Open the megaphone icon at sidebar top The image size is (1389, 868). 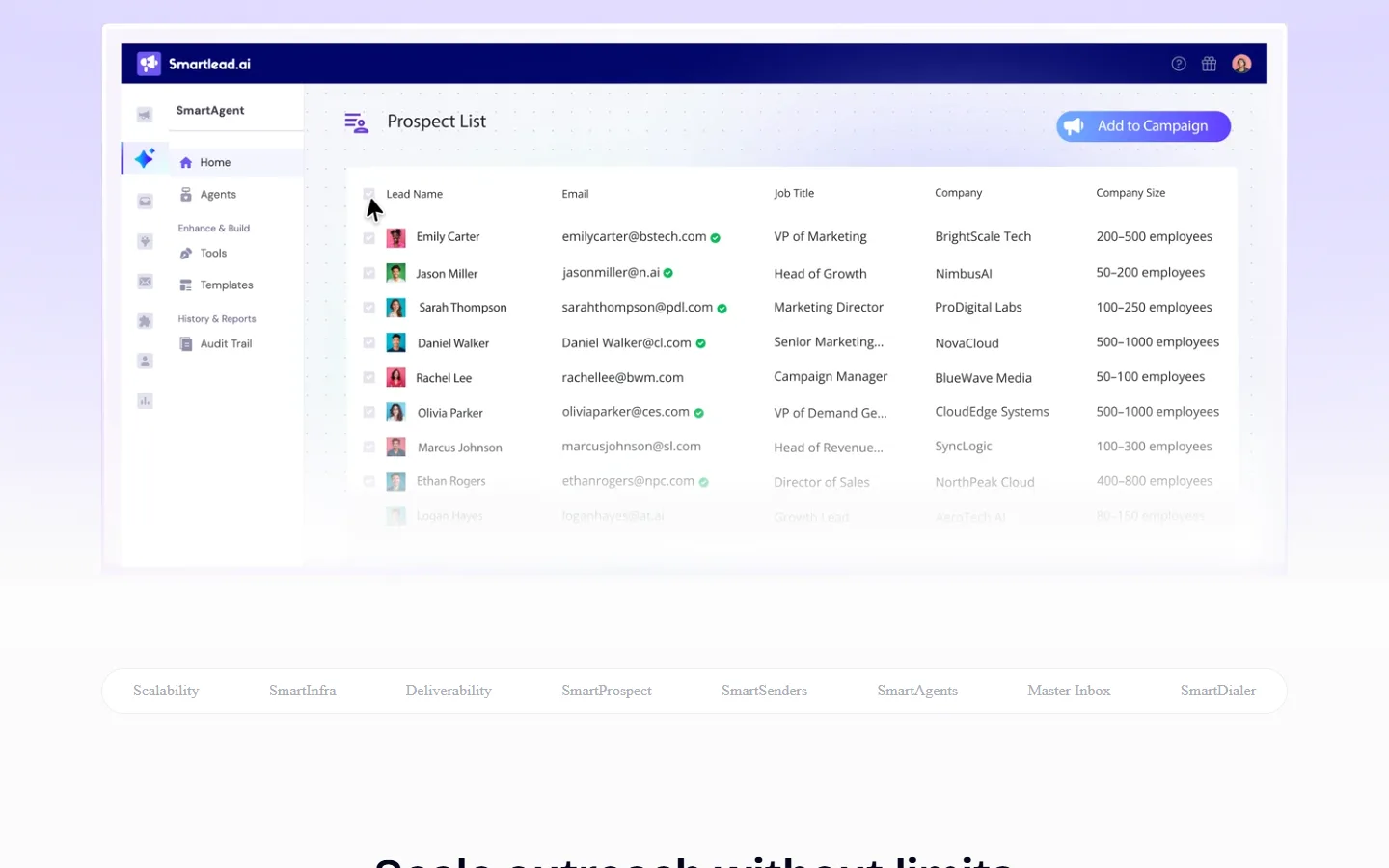[x=145, y=115]
